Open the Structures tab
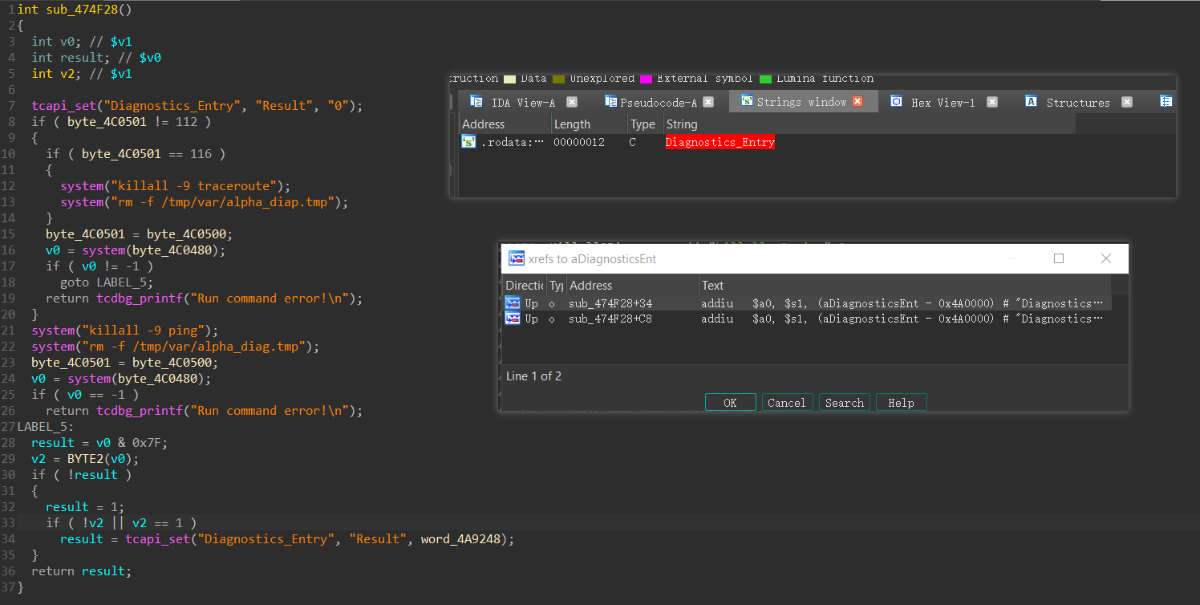Screen dimensions: 1200x605 (x=1078, y=102)
